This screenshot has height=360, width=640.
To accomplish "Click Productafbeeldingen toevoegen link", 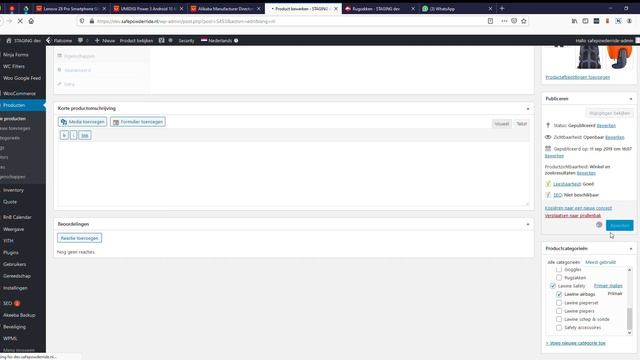I will [x=578, y=77].
